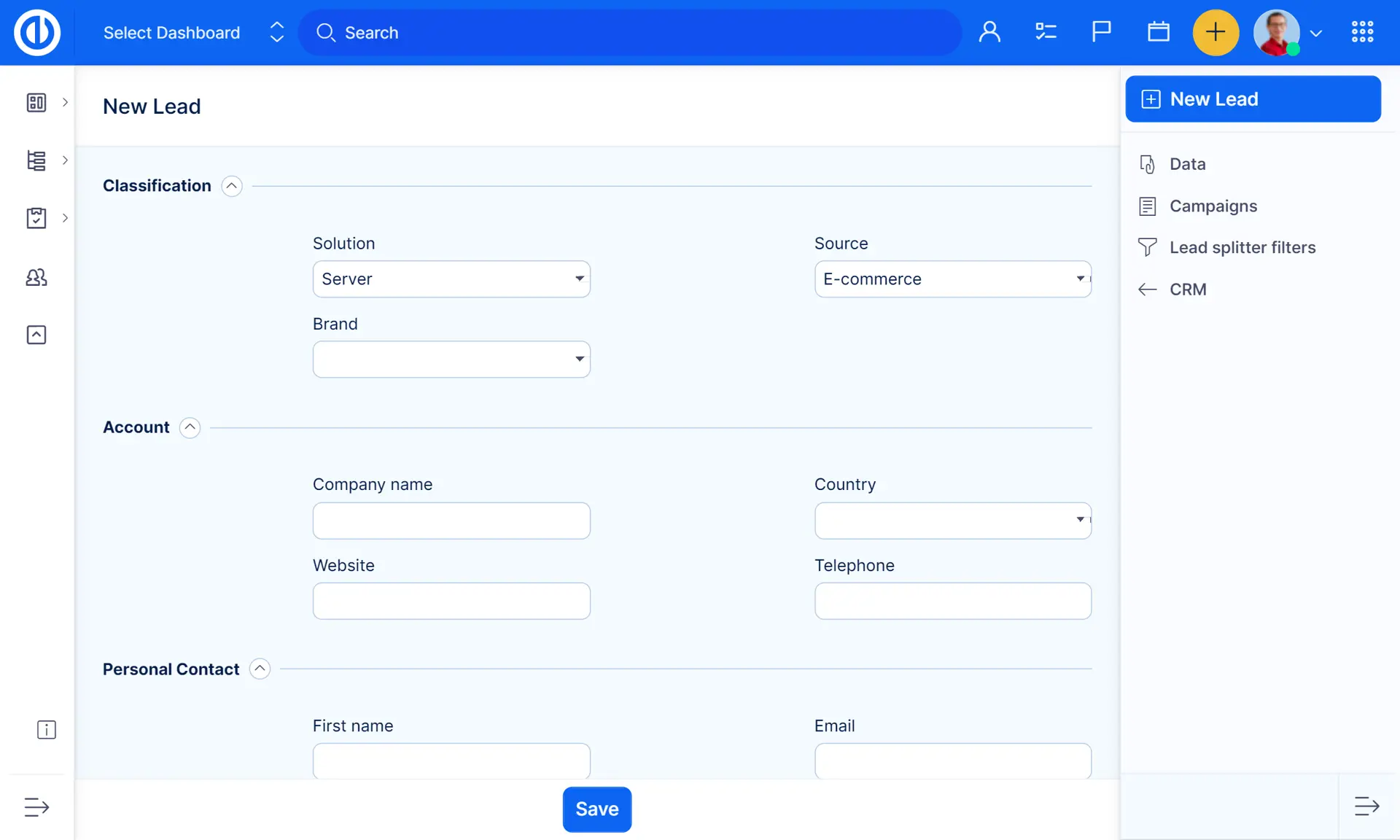The height and width of the screenshot is (840, 1400).
Task: Click the Company name input field
Action: point(451,521)
